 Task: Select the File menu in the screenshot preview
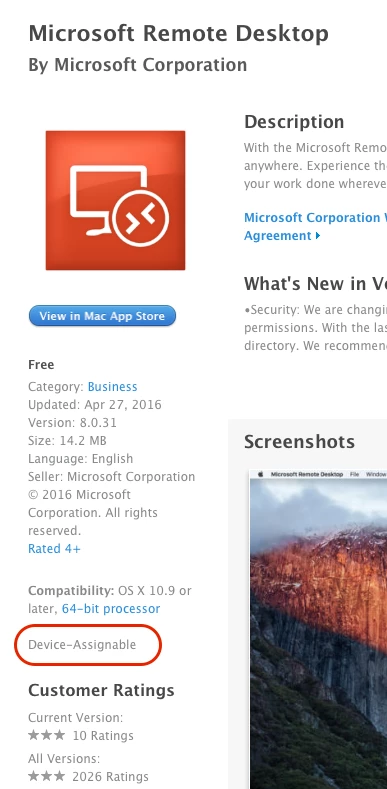354,474
